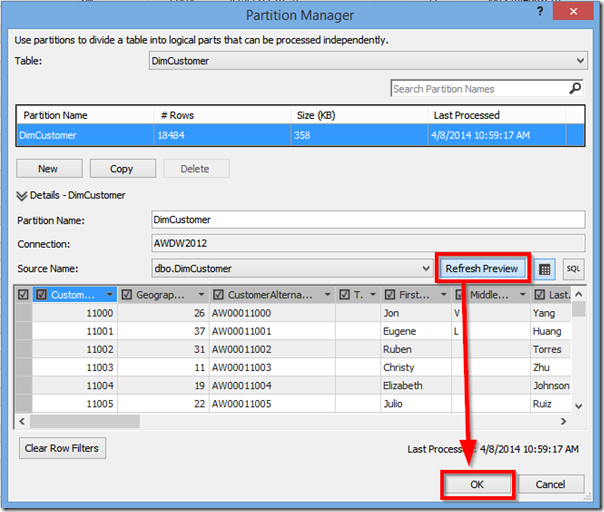Image resolution: width=604 pixels, height=512 pixels.
Task: Click left arrow of horizontal scrollbar
Action: (22, 421)
